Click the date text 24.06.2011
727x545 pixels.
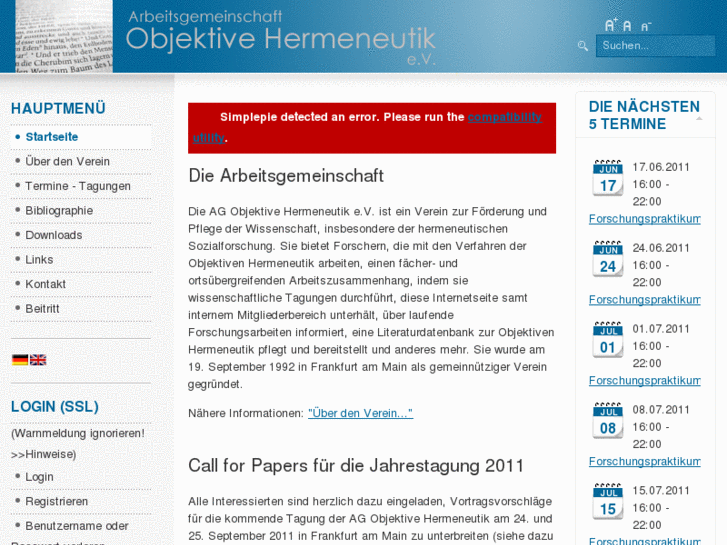661,248
